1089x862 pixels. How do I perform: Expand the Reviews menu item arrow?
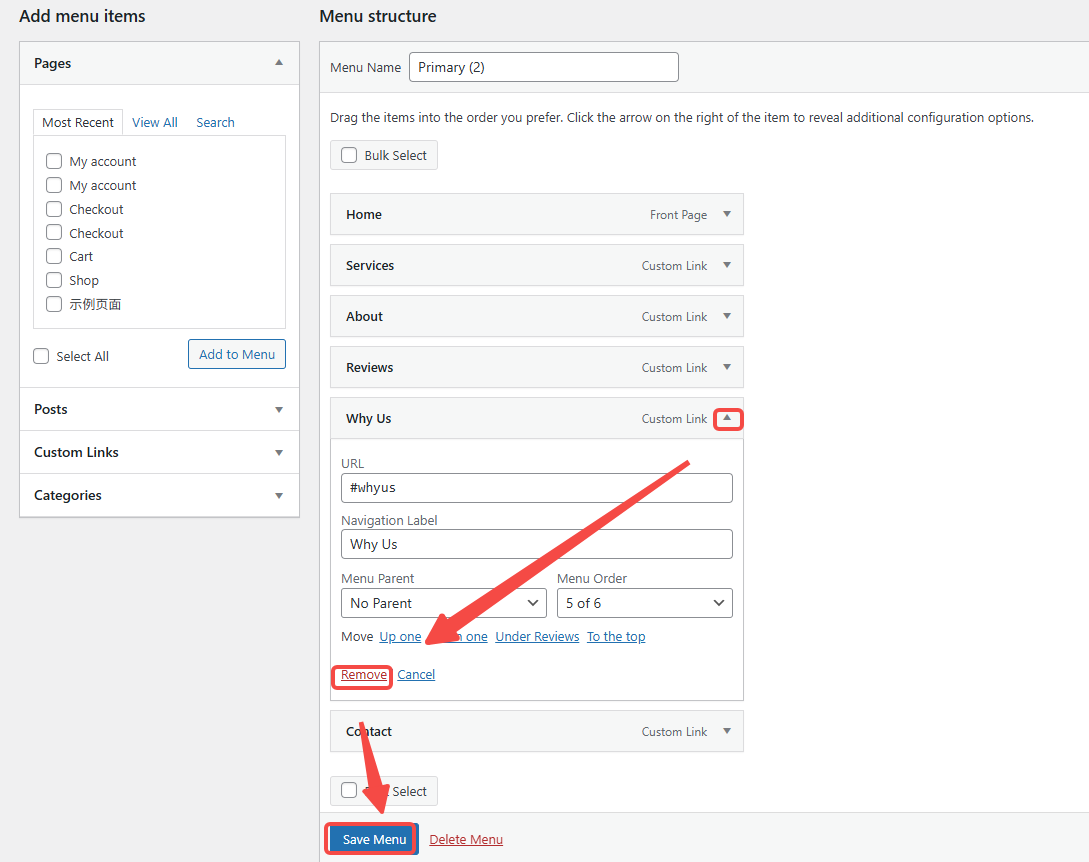[x=727, y=367]
